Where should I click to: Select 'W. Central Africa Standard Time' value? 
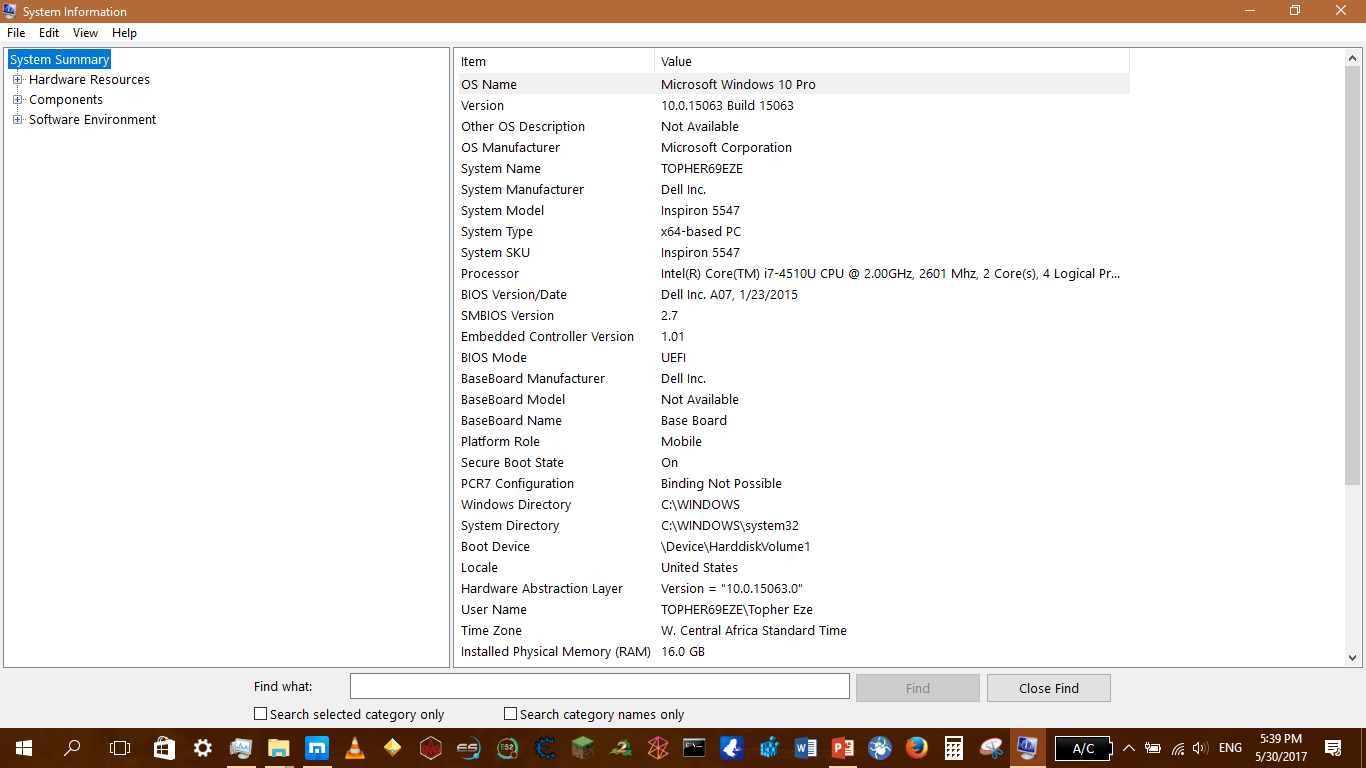point(754,631)
